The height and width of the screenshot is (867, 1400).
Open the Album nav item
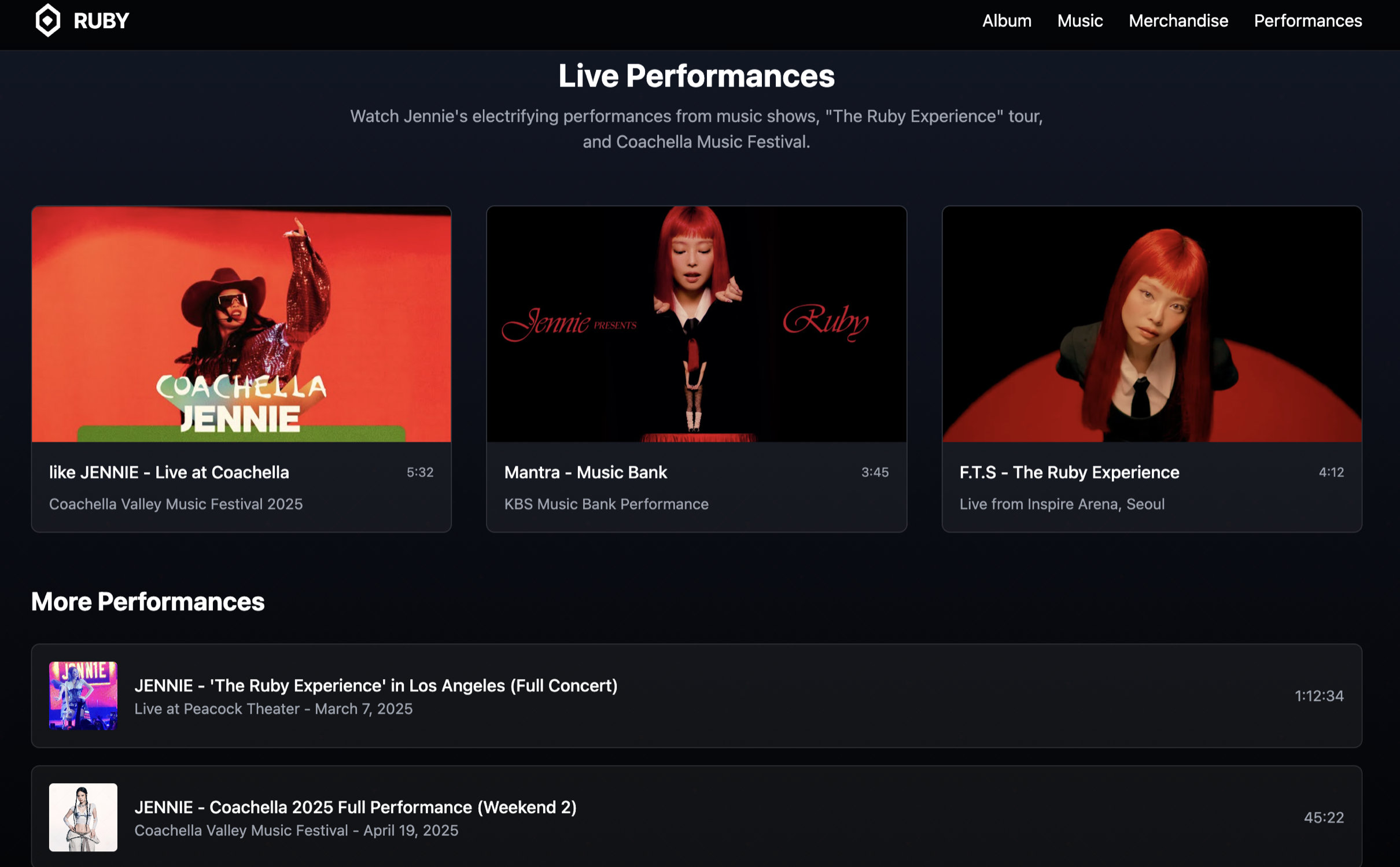1007,21
